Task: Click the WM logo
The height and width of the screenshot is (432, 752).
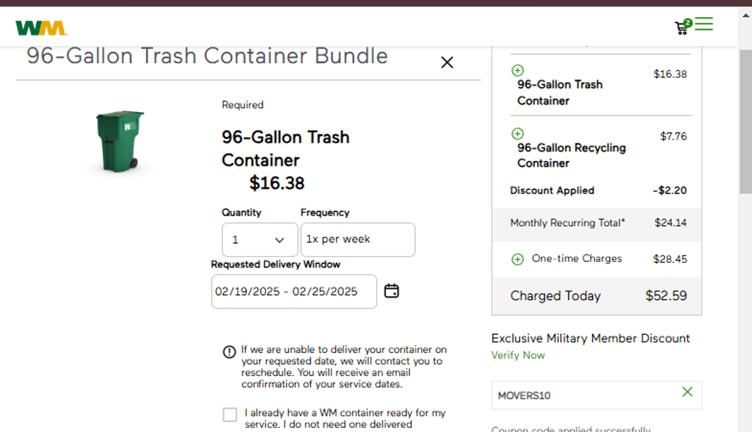Action: 41,28
